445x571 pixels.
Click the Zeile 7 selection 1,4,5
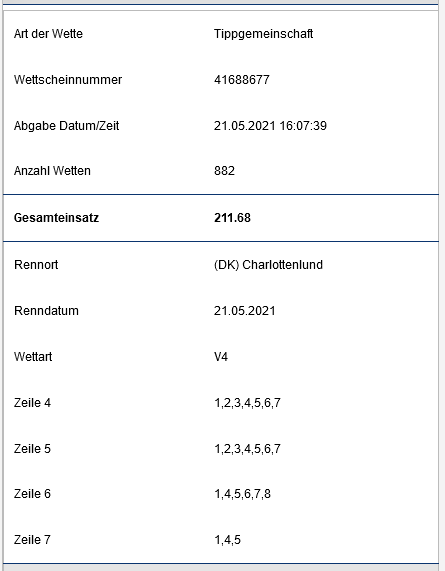pyautogui.click(x=227, y=540)
